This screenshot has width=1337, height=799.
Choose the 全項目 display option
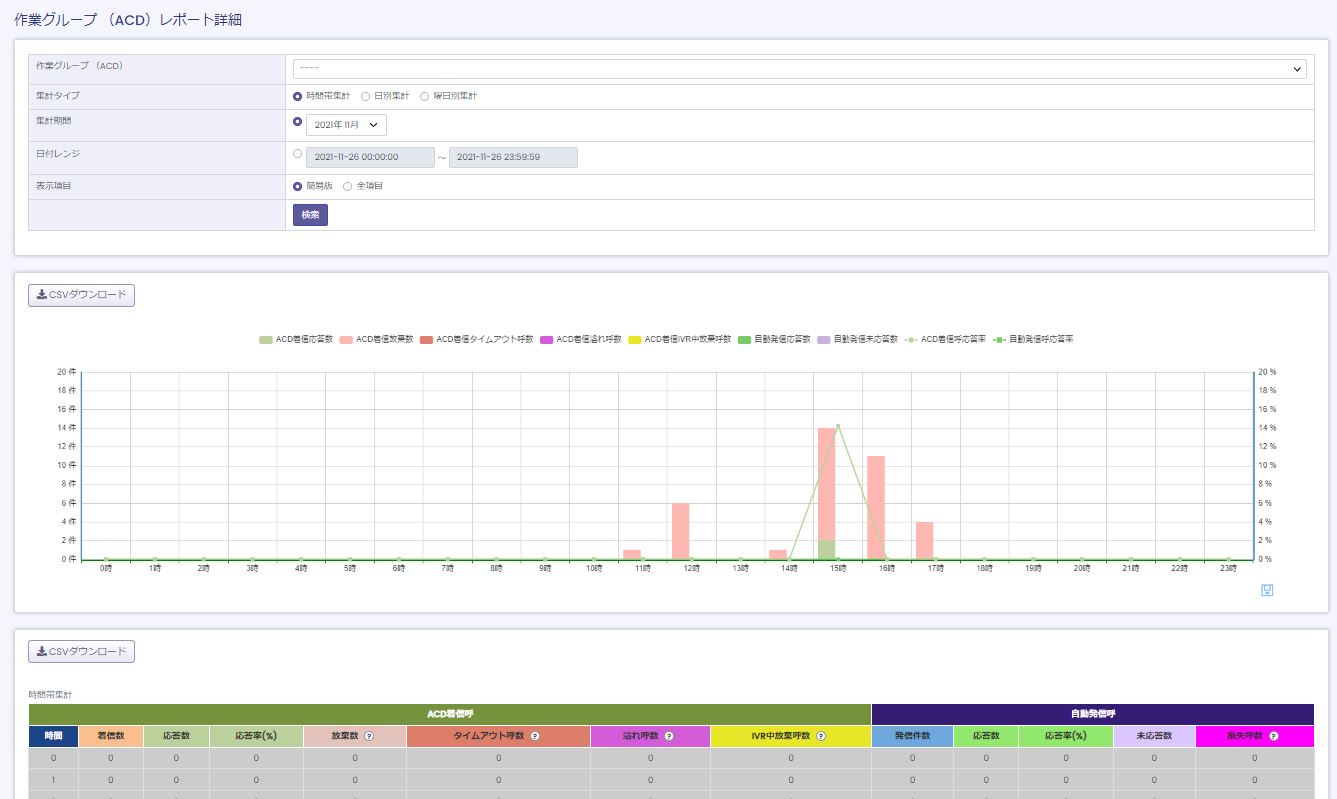(348, 186)
